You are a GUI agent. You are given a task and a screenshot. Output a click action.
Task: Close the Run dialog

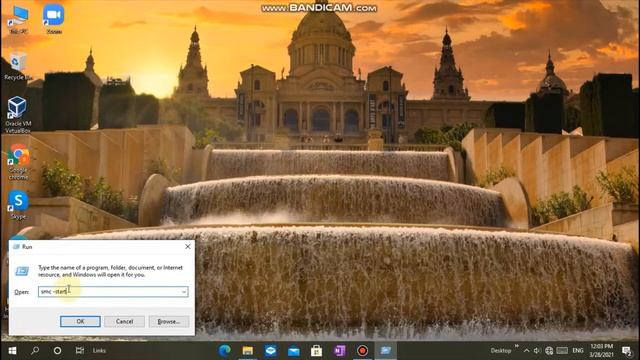coord(187,247)
